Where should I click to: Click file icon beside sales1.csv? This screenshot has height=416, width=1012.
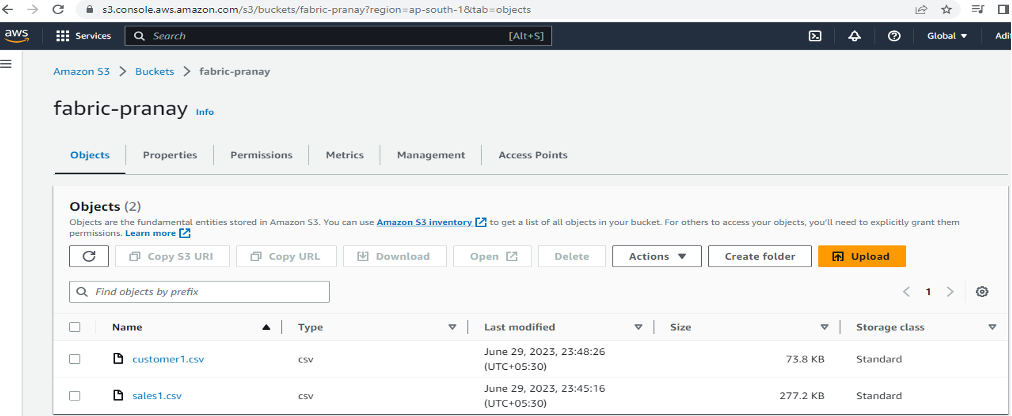118,395
